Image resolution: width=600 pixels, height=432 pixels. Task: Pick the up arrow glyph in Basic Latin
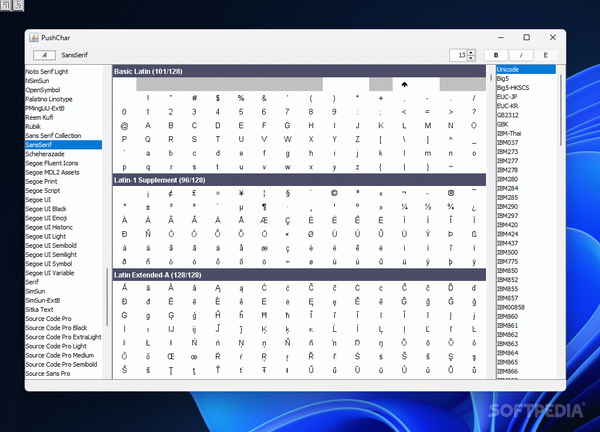[x=404, y=85]
